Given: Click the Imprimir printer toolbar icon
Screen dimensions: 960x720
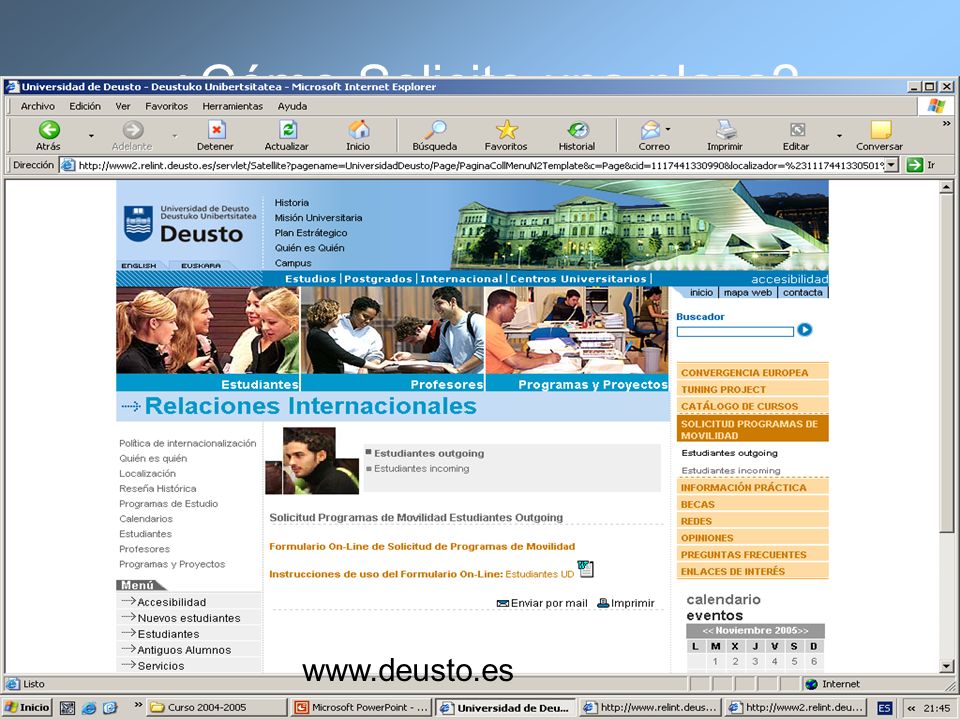Looking at the screenshot, I should pos(726,130).
